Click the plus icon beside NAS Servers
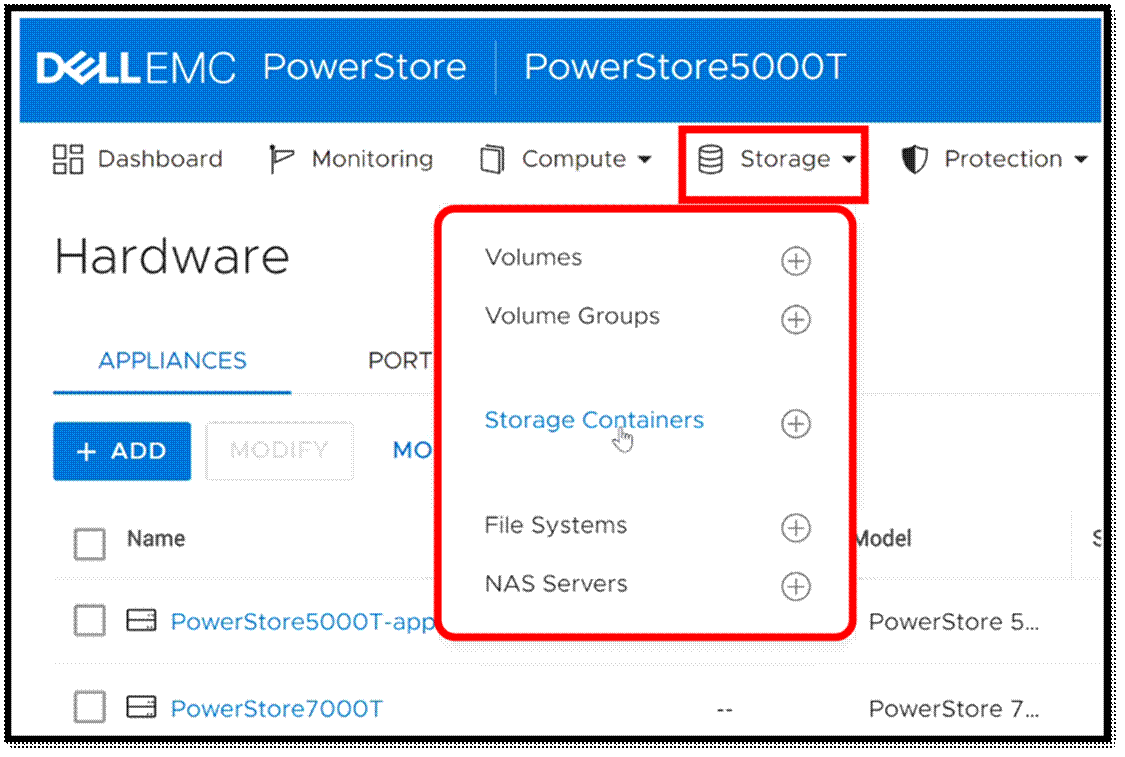Image resolution: width=1125 pixels, height=757 pixels. pos(795,587)
